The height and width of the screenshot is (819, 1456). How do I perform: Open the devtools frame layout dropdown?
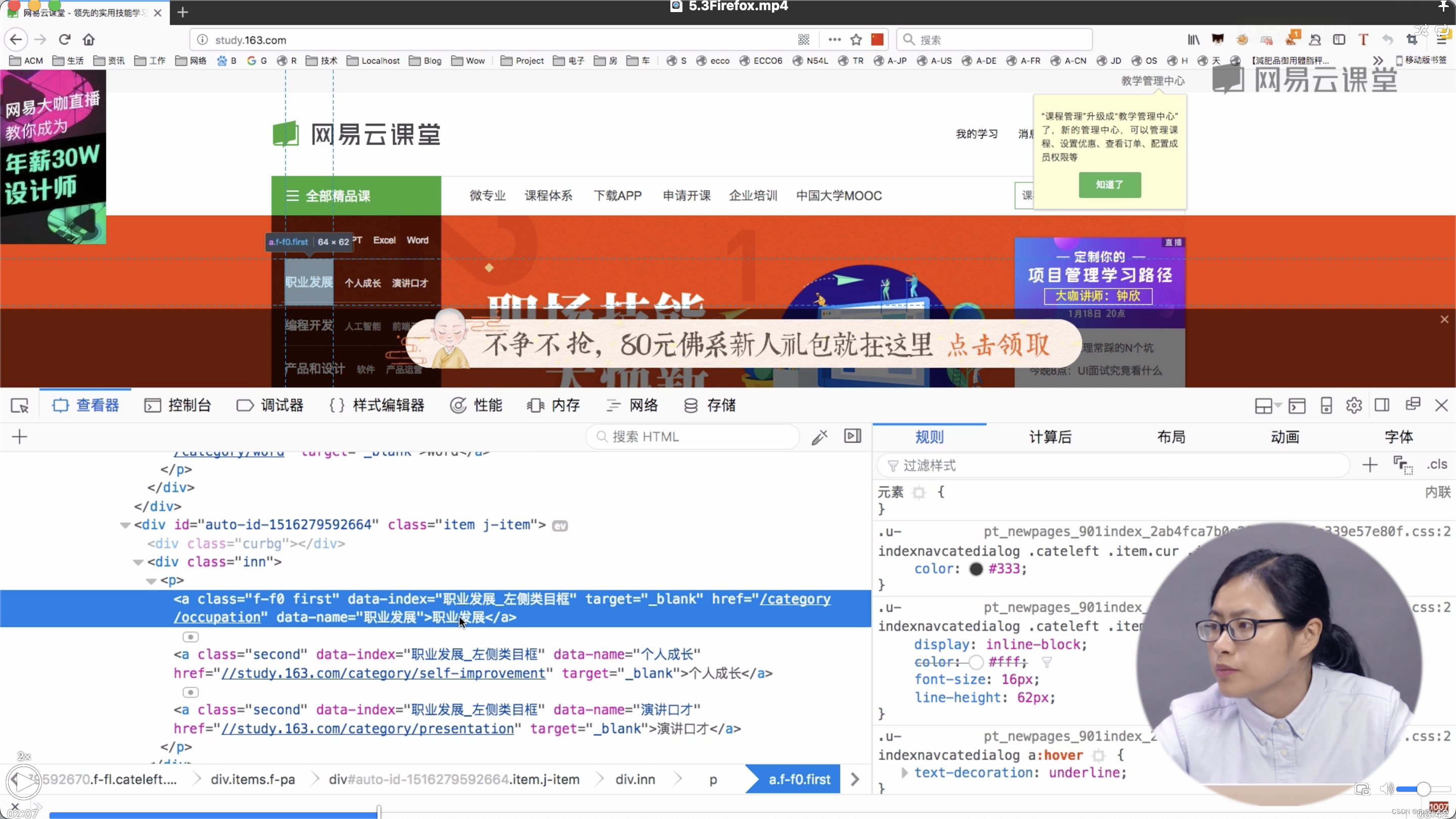1267,405
